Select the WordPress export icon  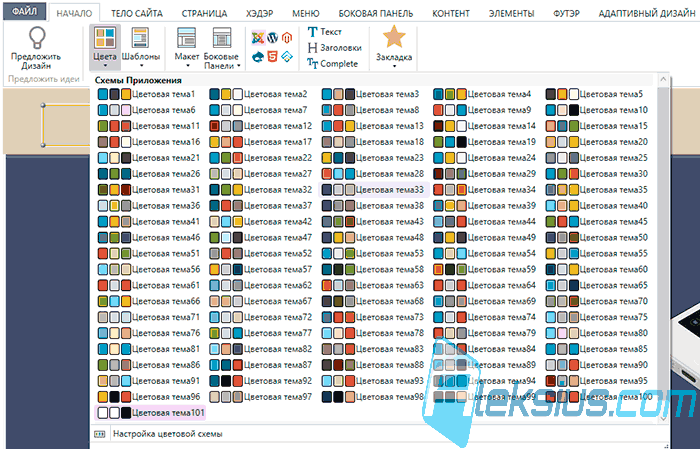tap(273, 38)
